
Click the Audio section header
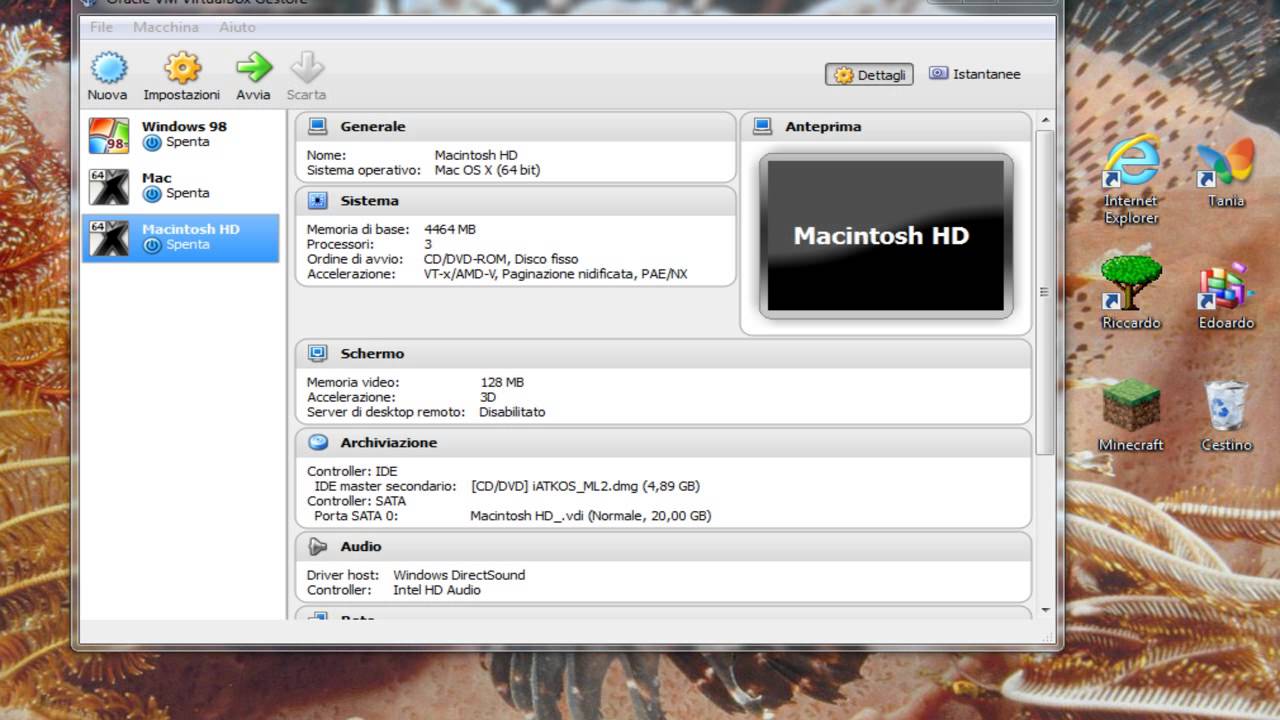point(663,546)
